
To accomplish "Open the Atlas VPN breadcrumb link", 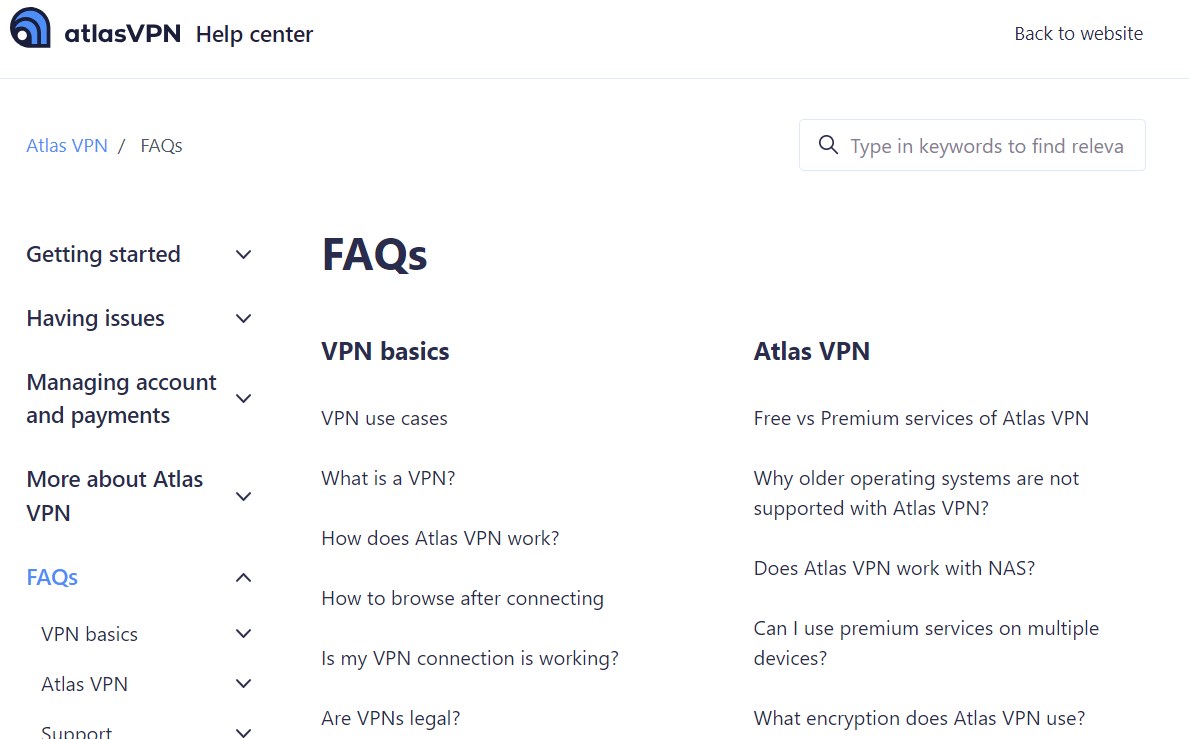I will pos(67,145).
